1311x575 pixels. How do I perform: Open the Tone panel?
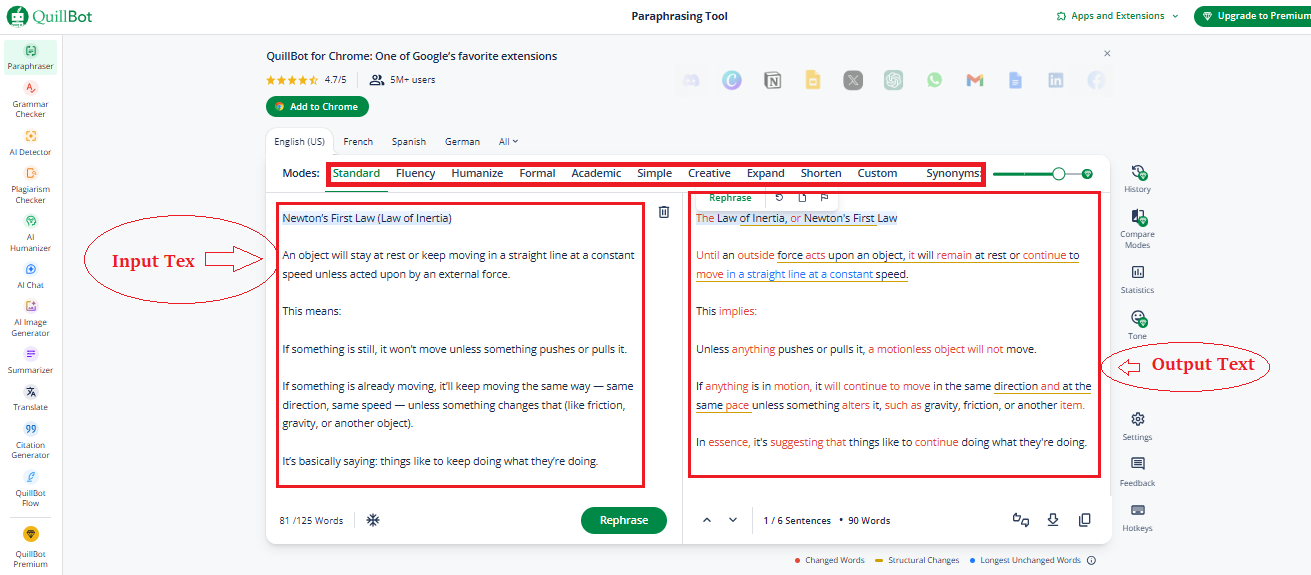tap(1137, 326)
